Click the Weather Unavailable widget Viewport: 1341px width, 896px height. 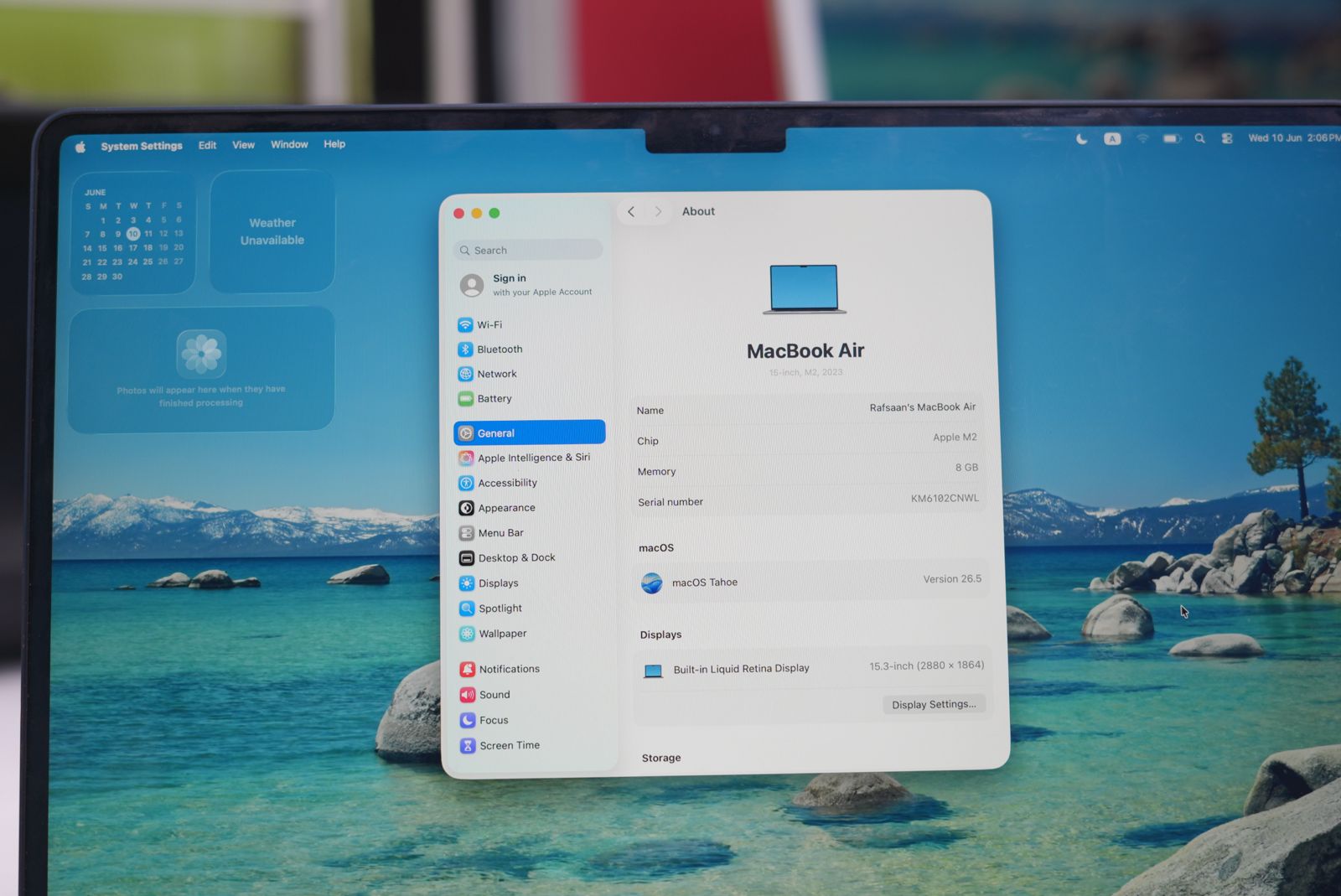[272, 231]
